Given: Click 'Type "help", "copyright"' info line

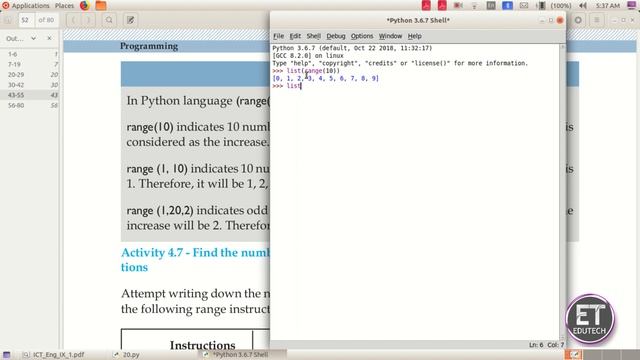Looking at the screenshot, I should (x=400, y=63).
